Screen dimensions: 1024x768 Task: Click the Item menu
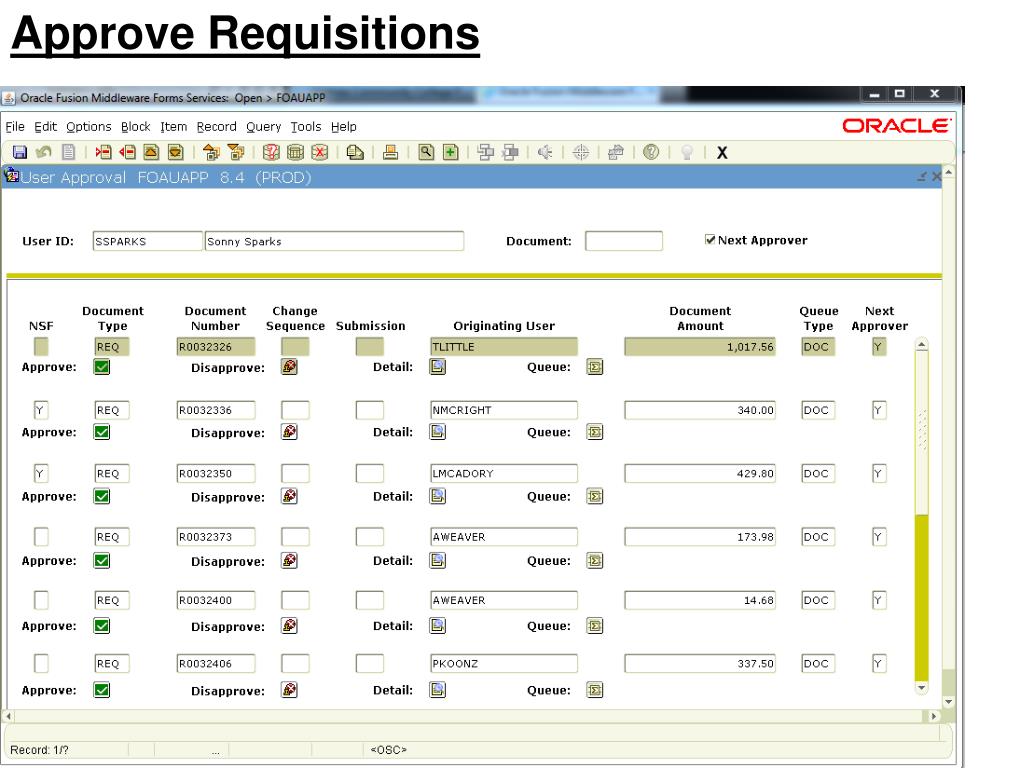(174, 127)
